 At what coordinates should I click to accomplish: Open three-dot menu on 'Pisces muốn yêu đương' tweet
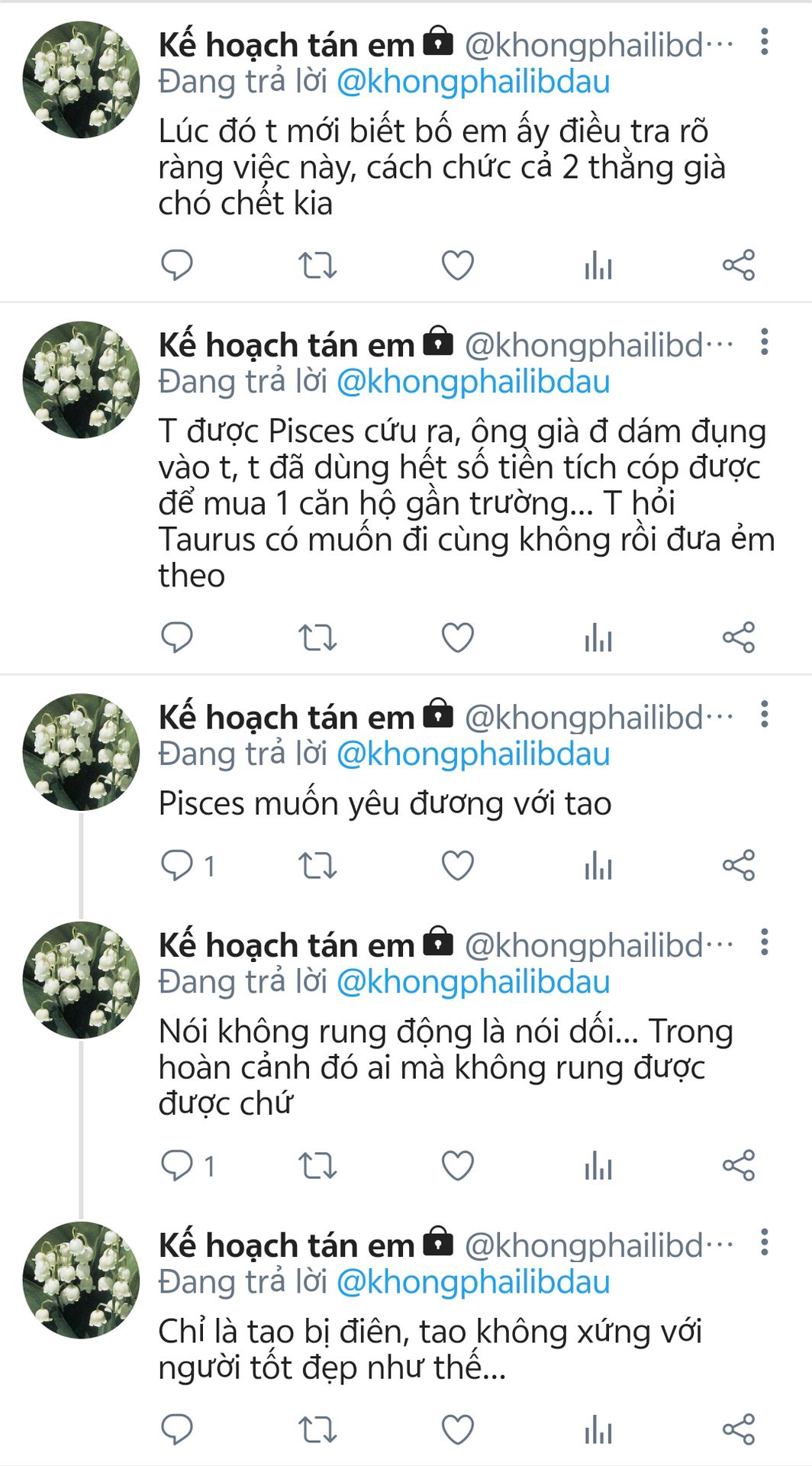point(764,714)
